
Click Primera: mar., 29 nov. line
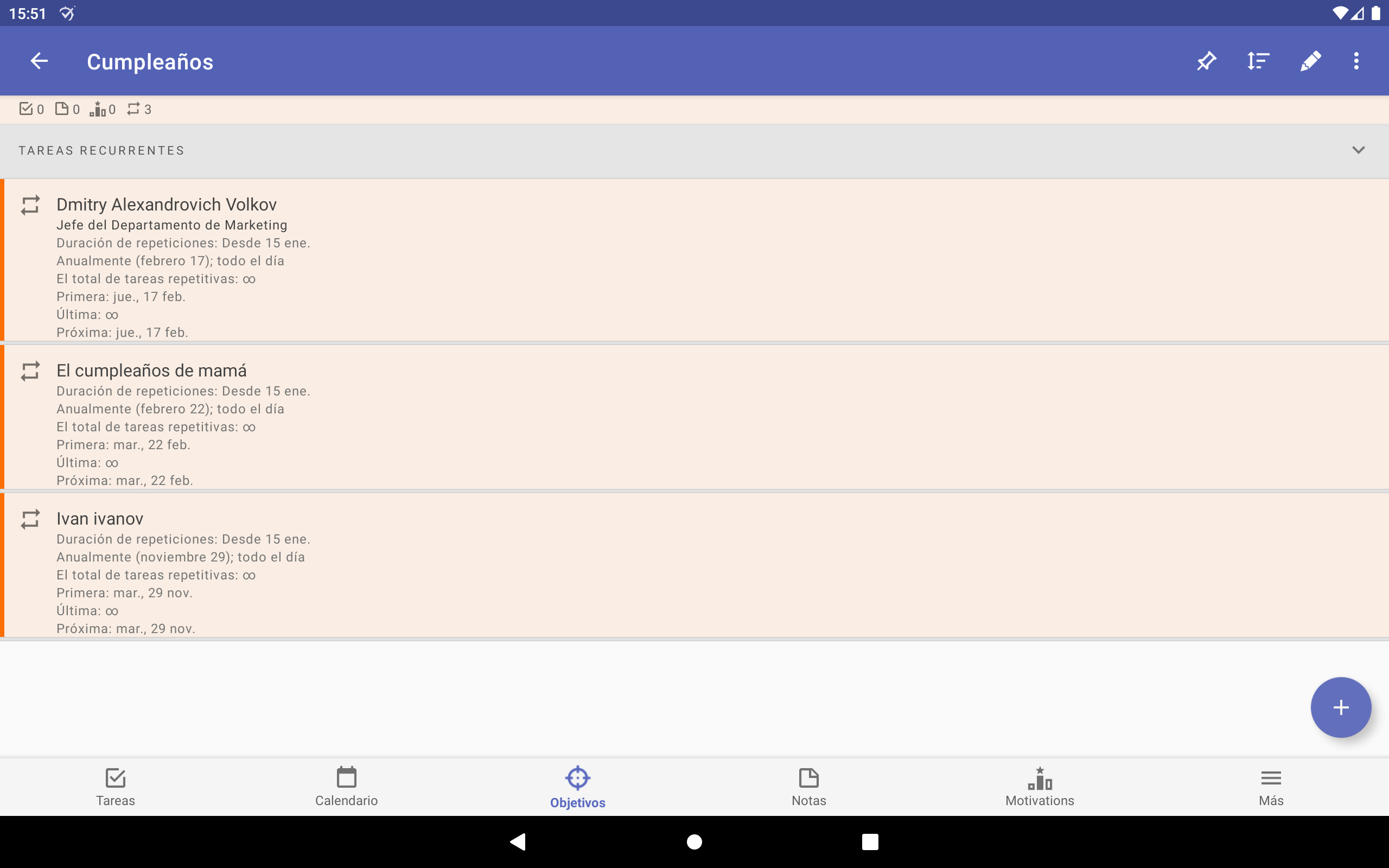125,593
